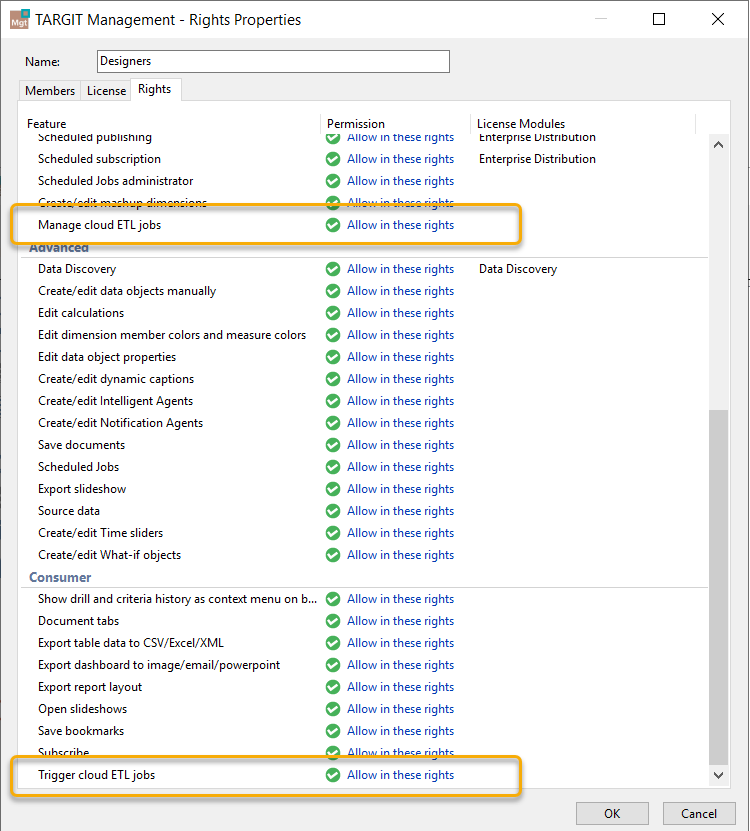This screenshot has width=750, height=831.
Task: Click green check icon for Scheduled Jobs administrator
Action: pyautogui.click(x=333, y=181)
